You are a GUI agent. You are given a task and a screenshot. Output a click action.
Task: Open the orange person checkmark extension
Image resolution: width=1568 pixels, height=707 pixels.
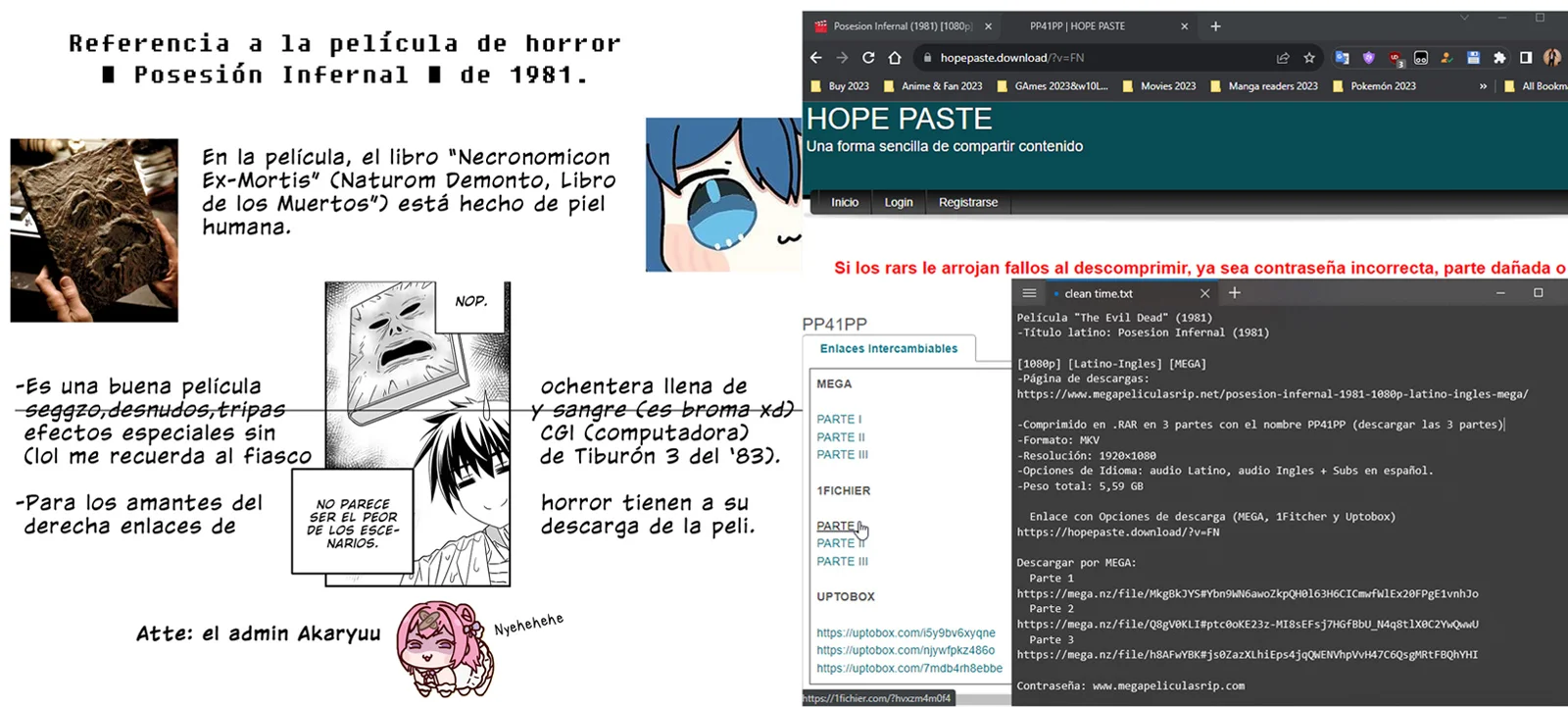pyautogui.click(x=1446, y=58)
